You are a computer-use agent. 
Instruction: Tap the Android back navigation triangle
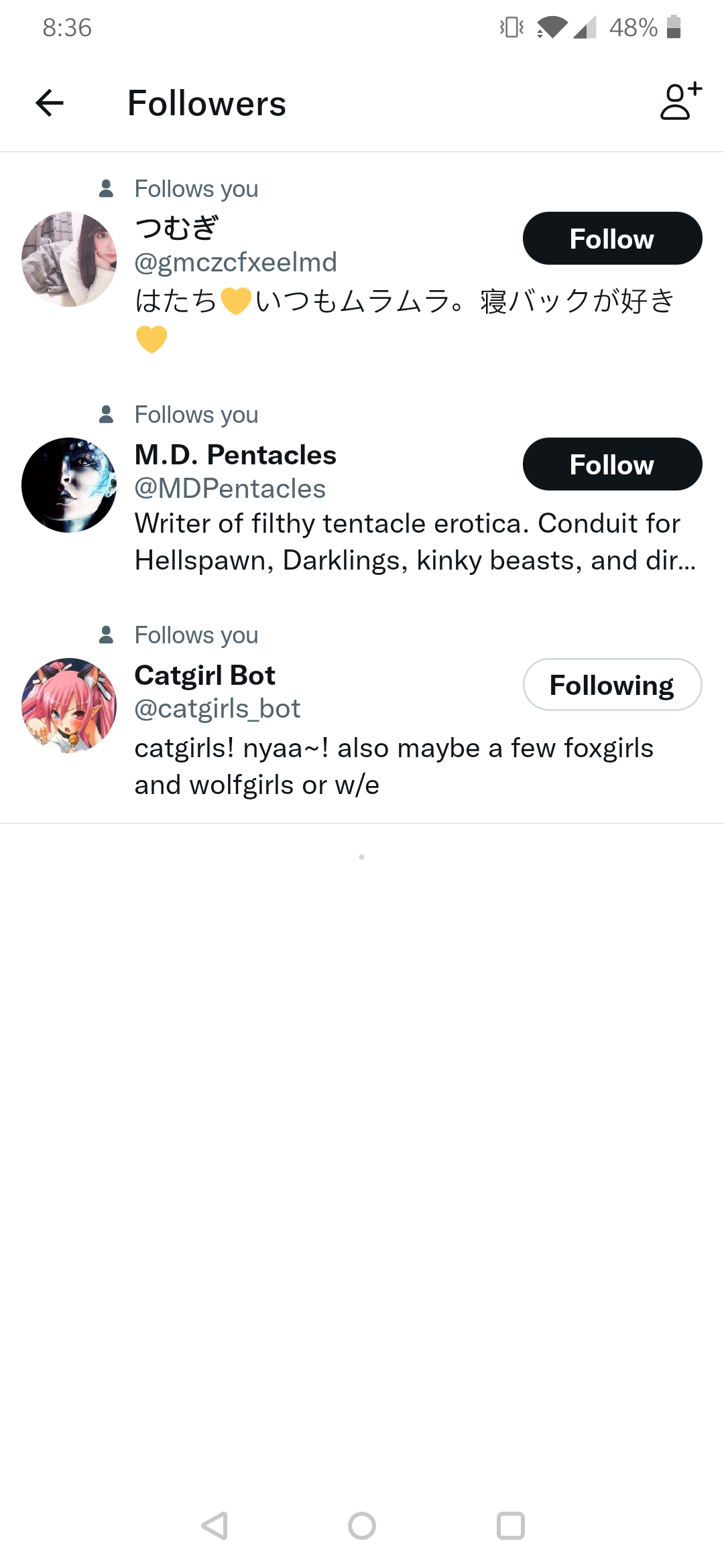215,1526
